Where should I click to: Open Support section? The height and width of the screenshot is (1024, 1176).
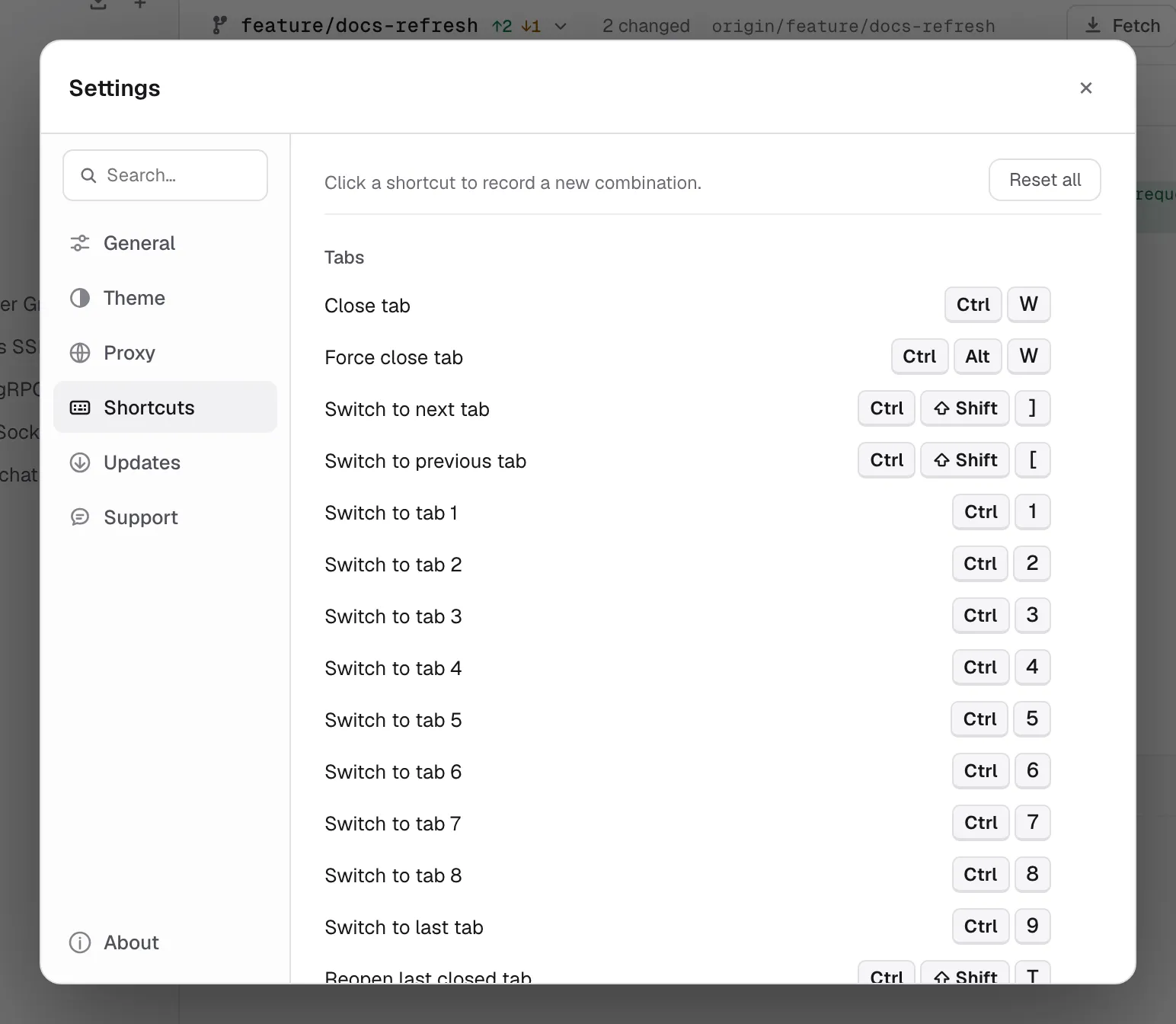165,517
